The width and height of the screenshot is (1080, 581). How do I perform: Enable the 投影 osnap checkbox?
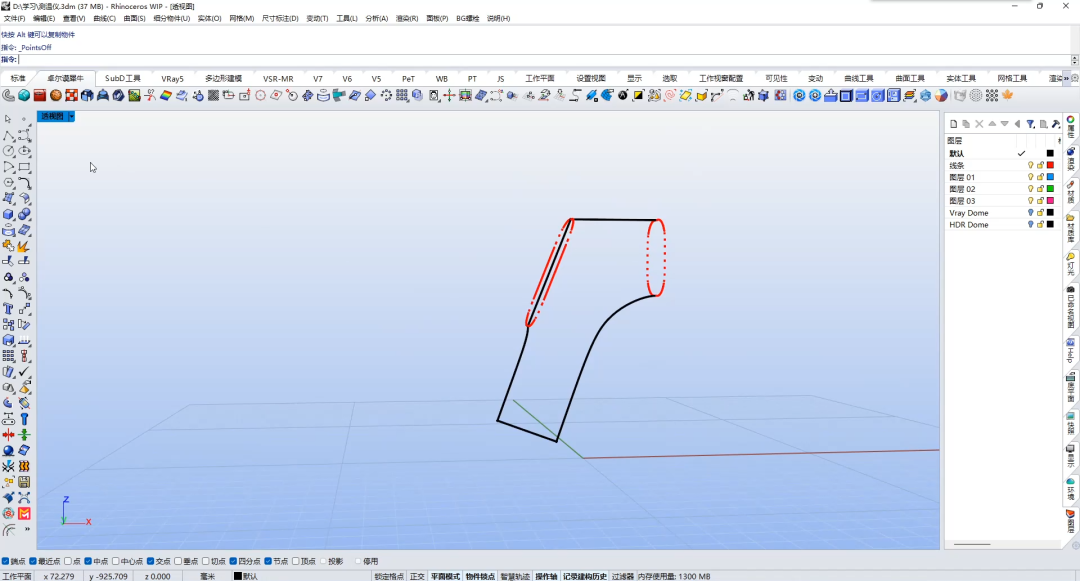323,561
